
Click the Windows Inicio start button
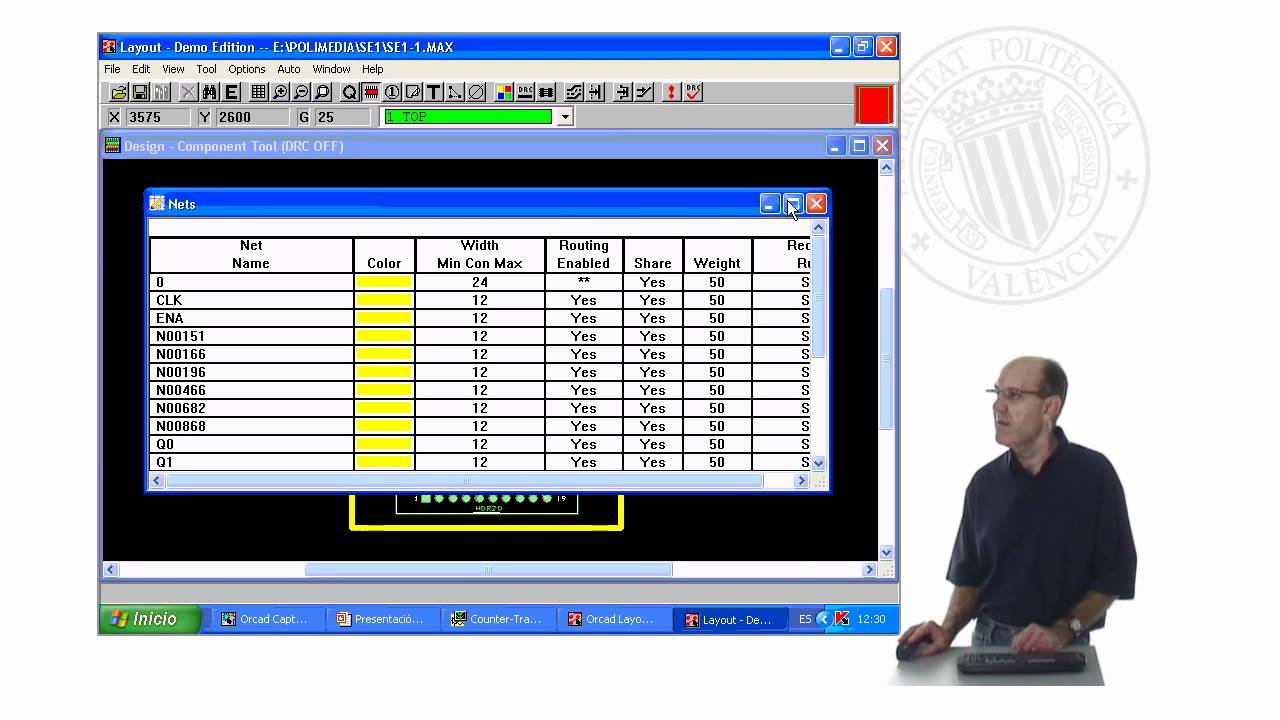point(150,619)
